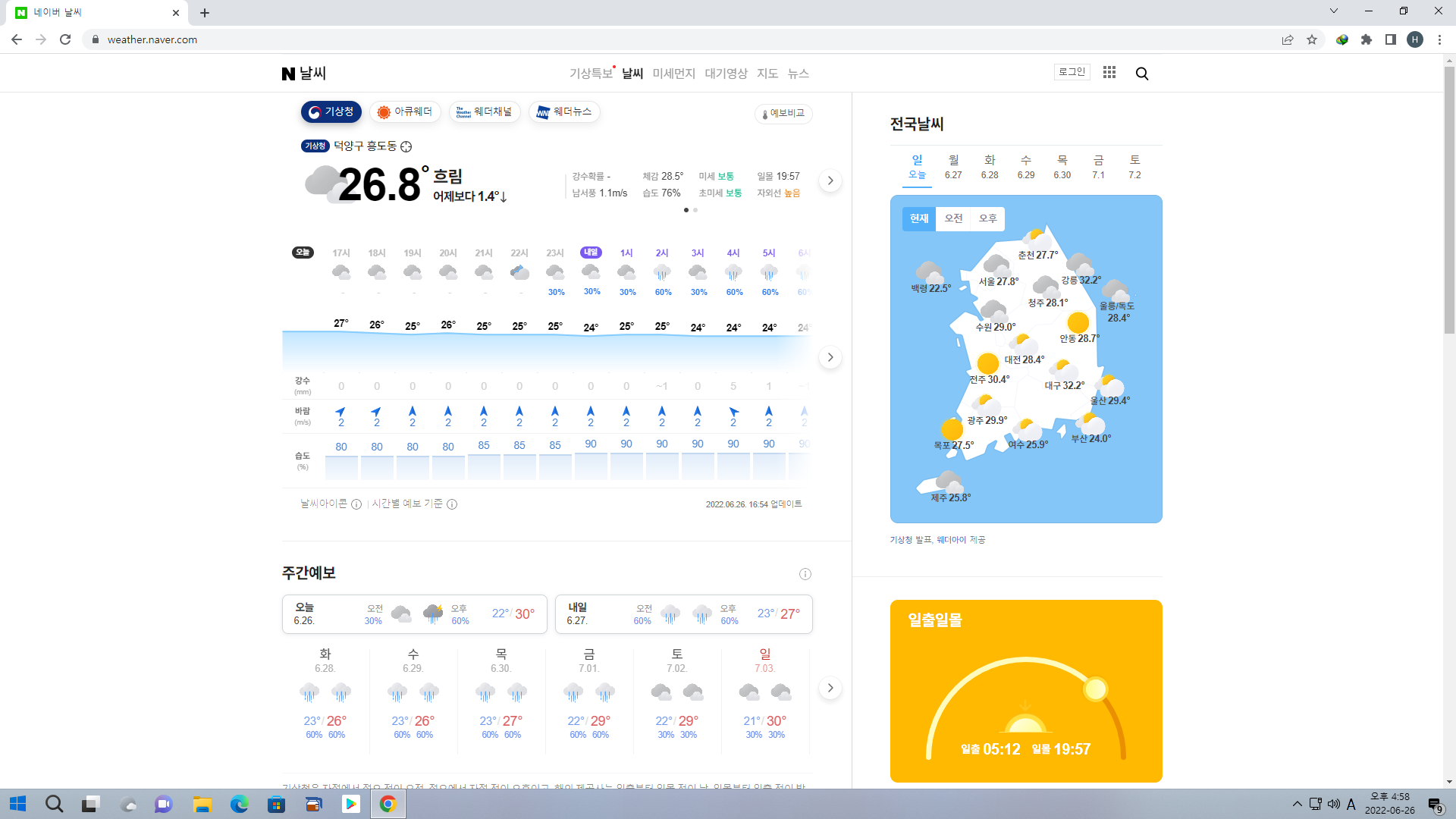Open Chrome profile avatar H
This screenshot has width=1456, height=819.
[x=1415, y=39]
